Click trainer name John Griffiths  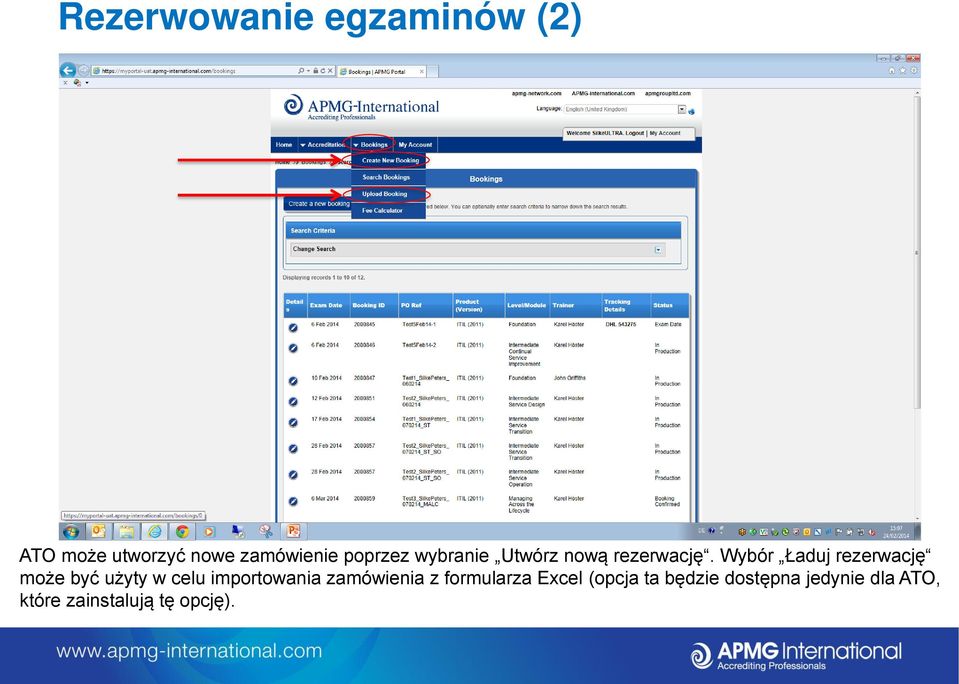tap(569, 378)
